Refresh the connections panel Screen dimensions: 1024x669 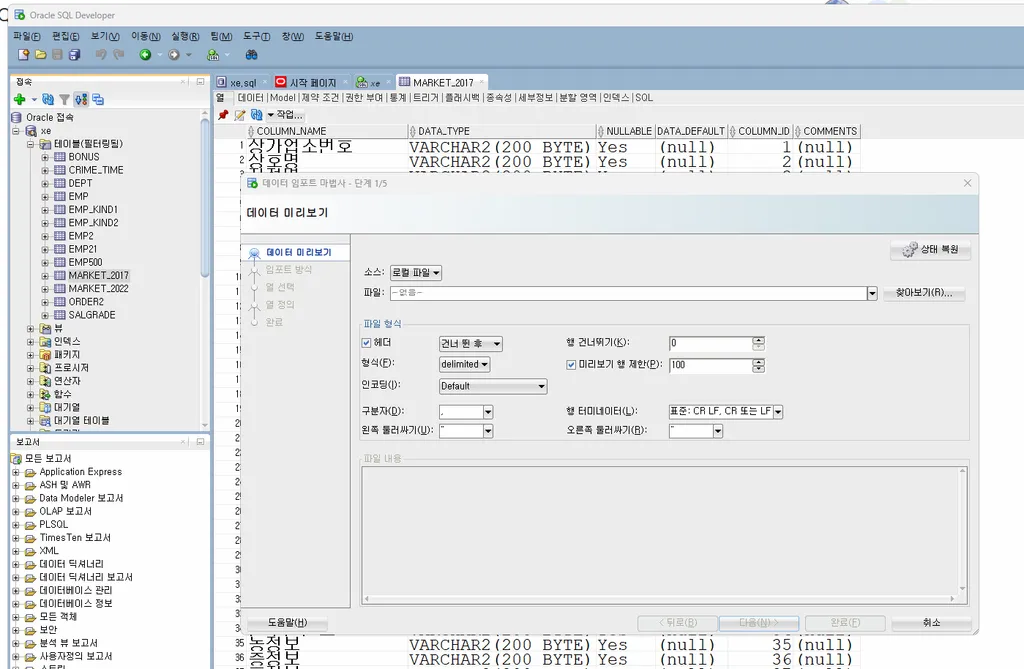tap(48, 99)
